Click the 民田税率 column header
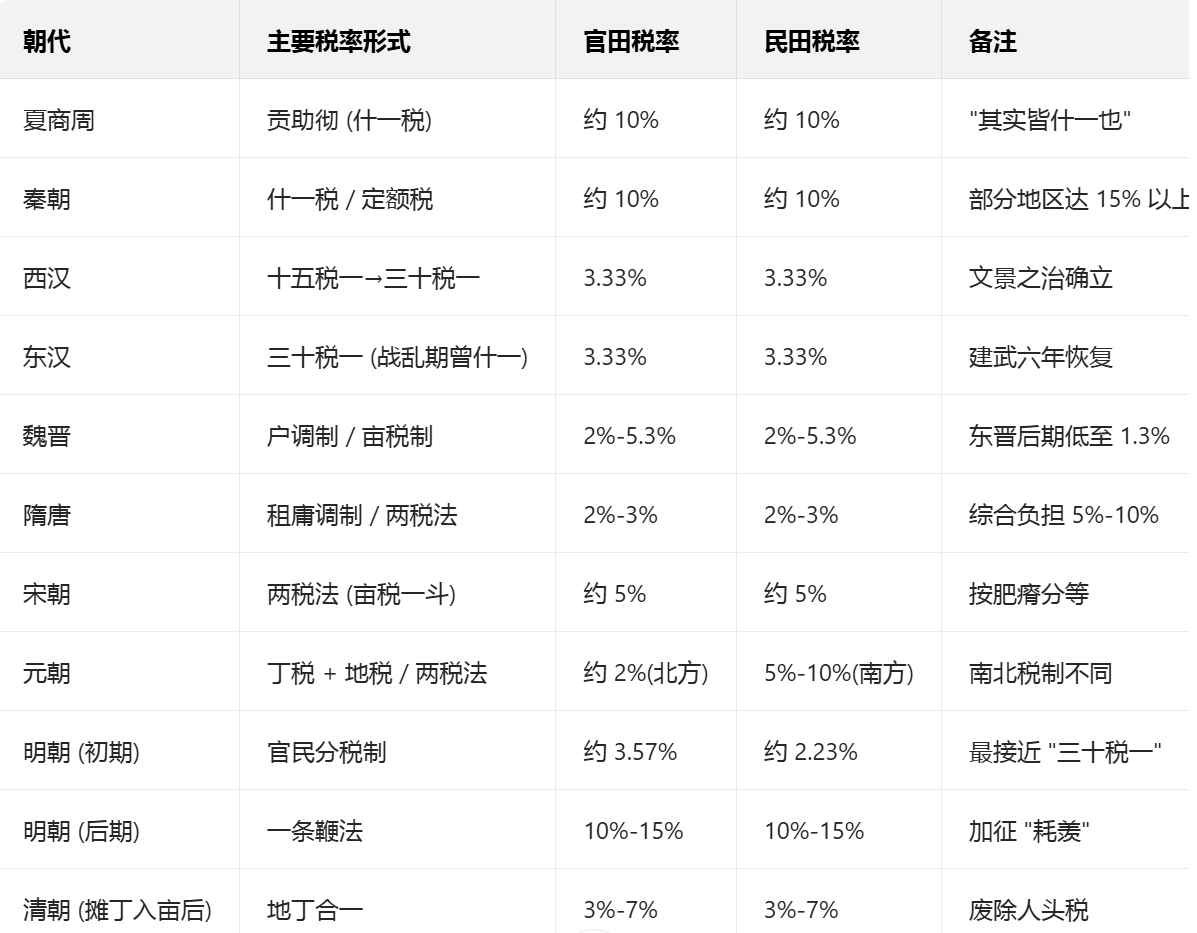Image resolution: width=1197 pixels, height=933 pixels. [x=812, y=41]
